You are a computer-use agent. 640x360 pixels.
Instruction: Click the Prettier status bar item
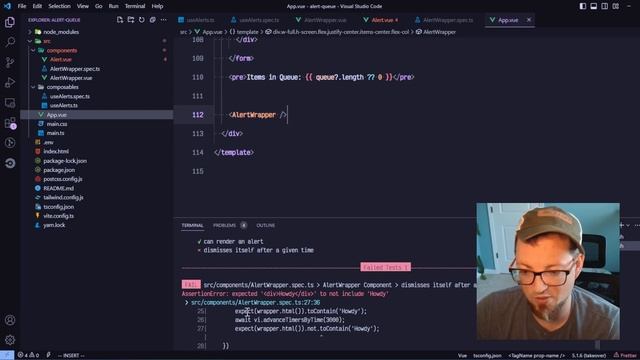tap(625, 355)
